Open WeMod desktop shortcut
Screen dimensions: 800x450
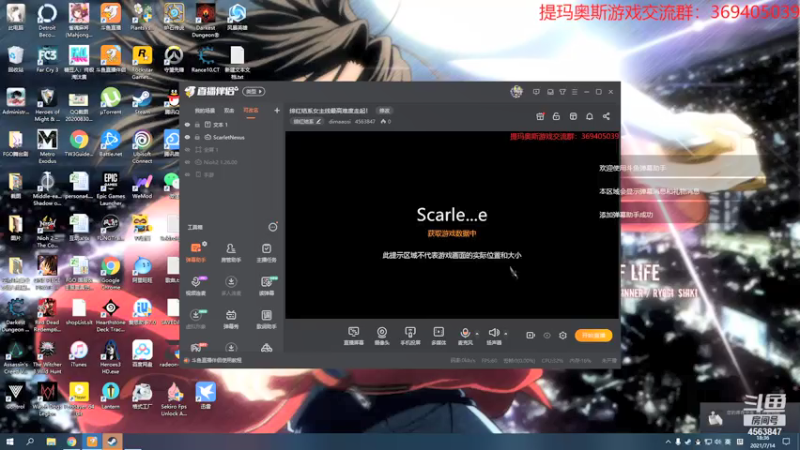coord(142,186)
